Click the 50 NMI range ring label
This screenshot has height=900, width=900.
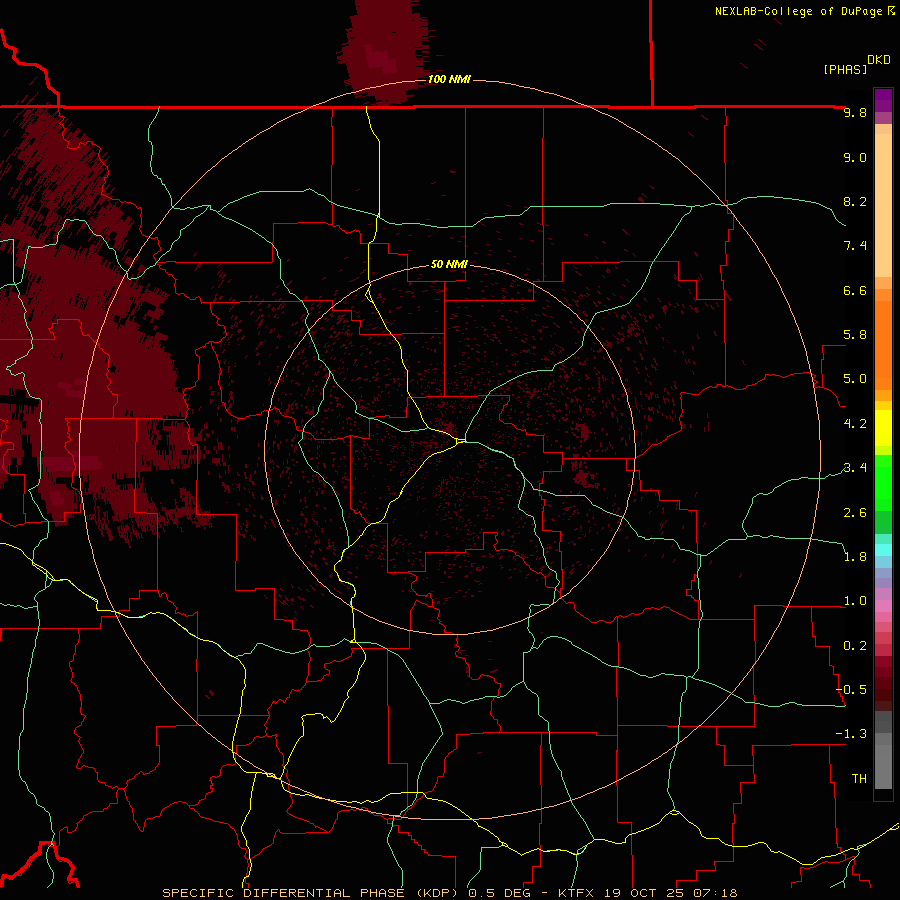click(449, 265)
